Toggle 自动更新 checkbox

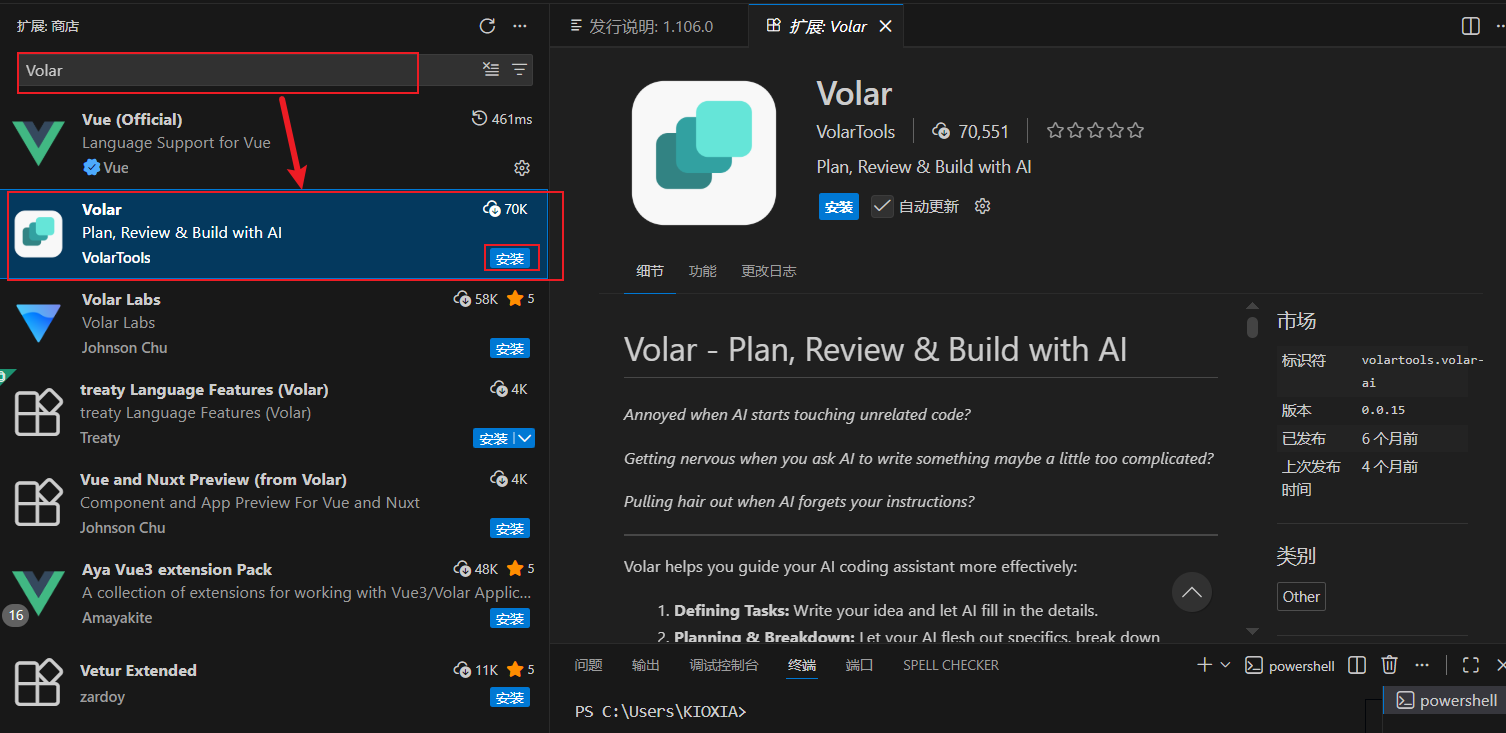click(x=882, y=206)
